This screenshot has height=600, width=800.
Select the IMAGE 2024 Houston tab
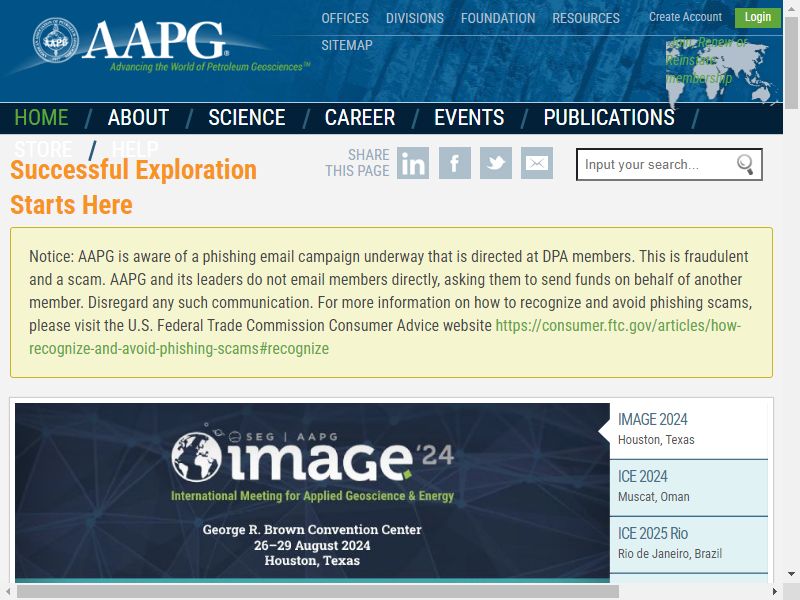tap(689, 430)
